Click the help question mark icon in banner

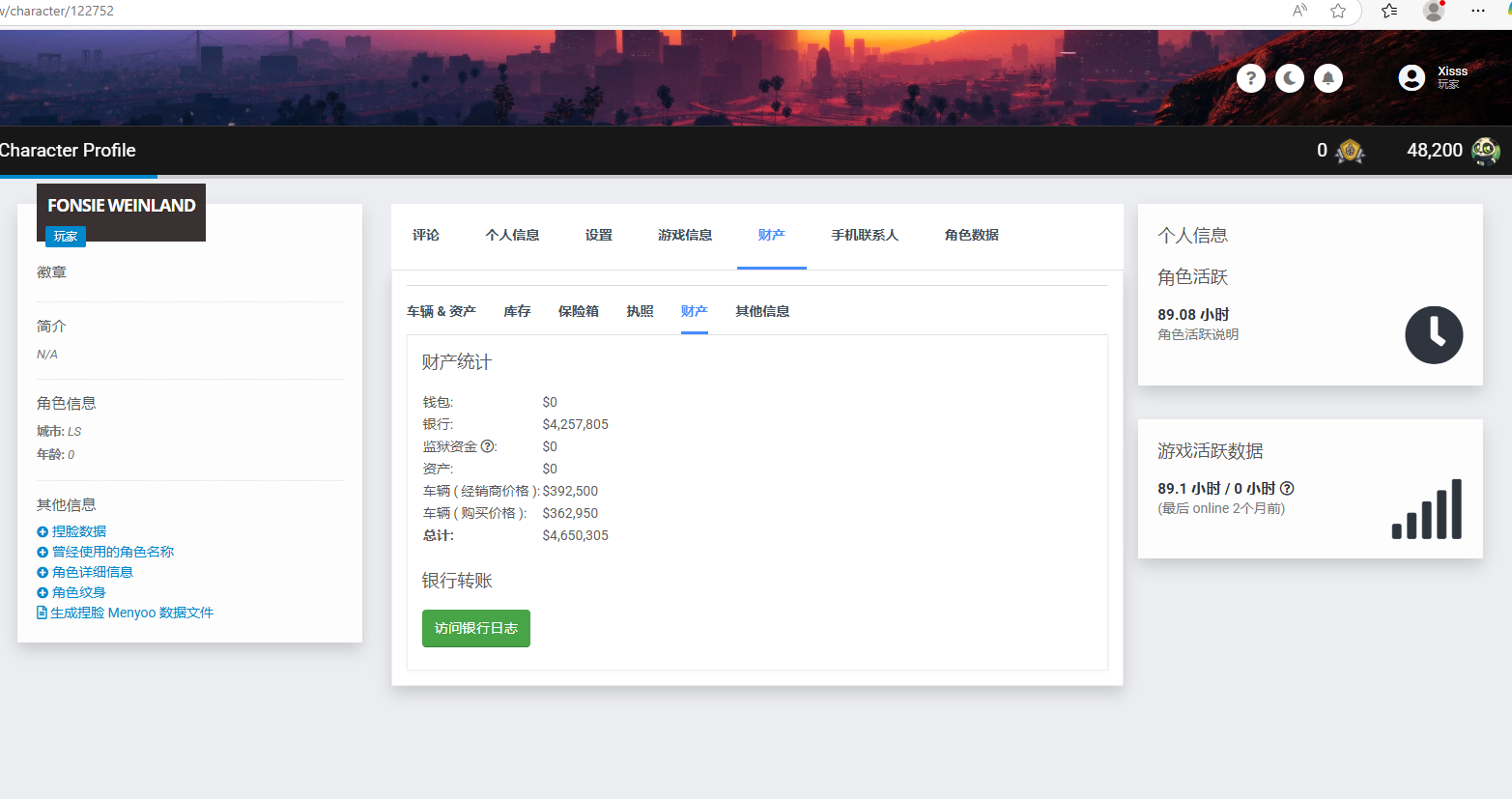1250,78
